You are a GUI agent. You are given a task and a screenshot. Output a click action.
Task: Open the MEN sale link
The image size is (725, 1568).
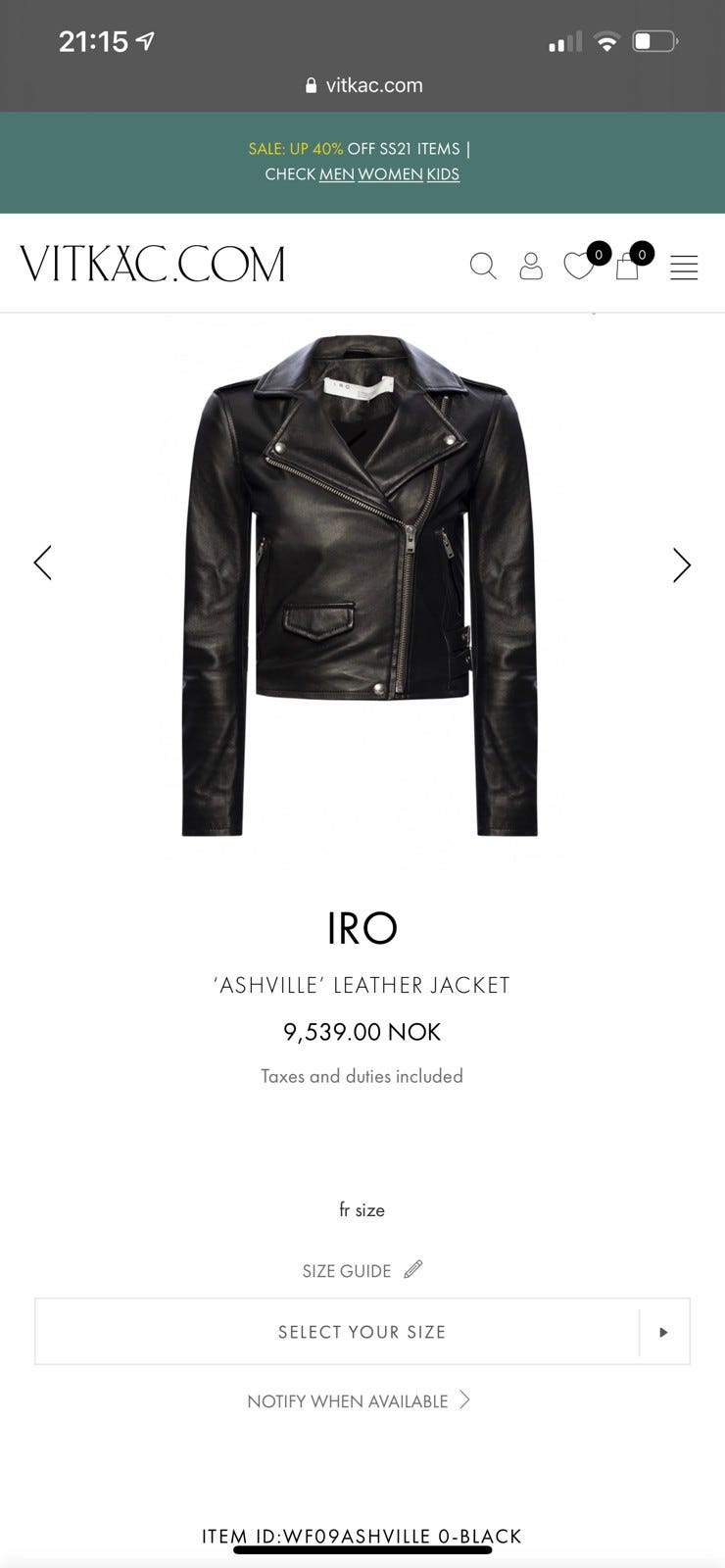pos(337,174)
